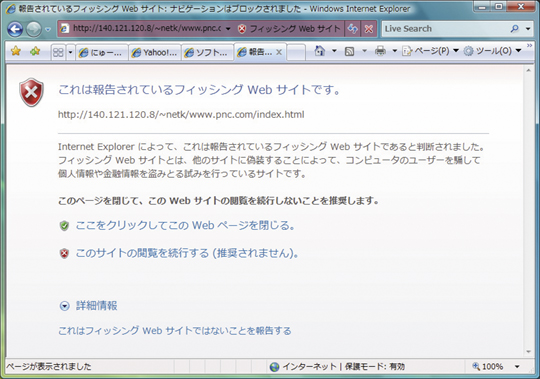
Task: Click scrollbar up arrow on page
Action: pyautogui.click(x=529, y=71)
